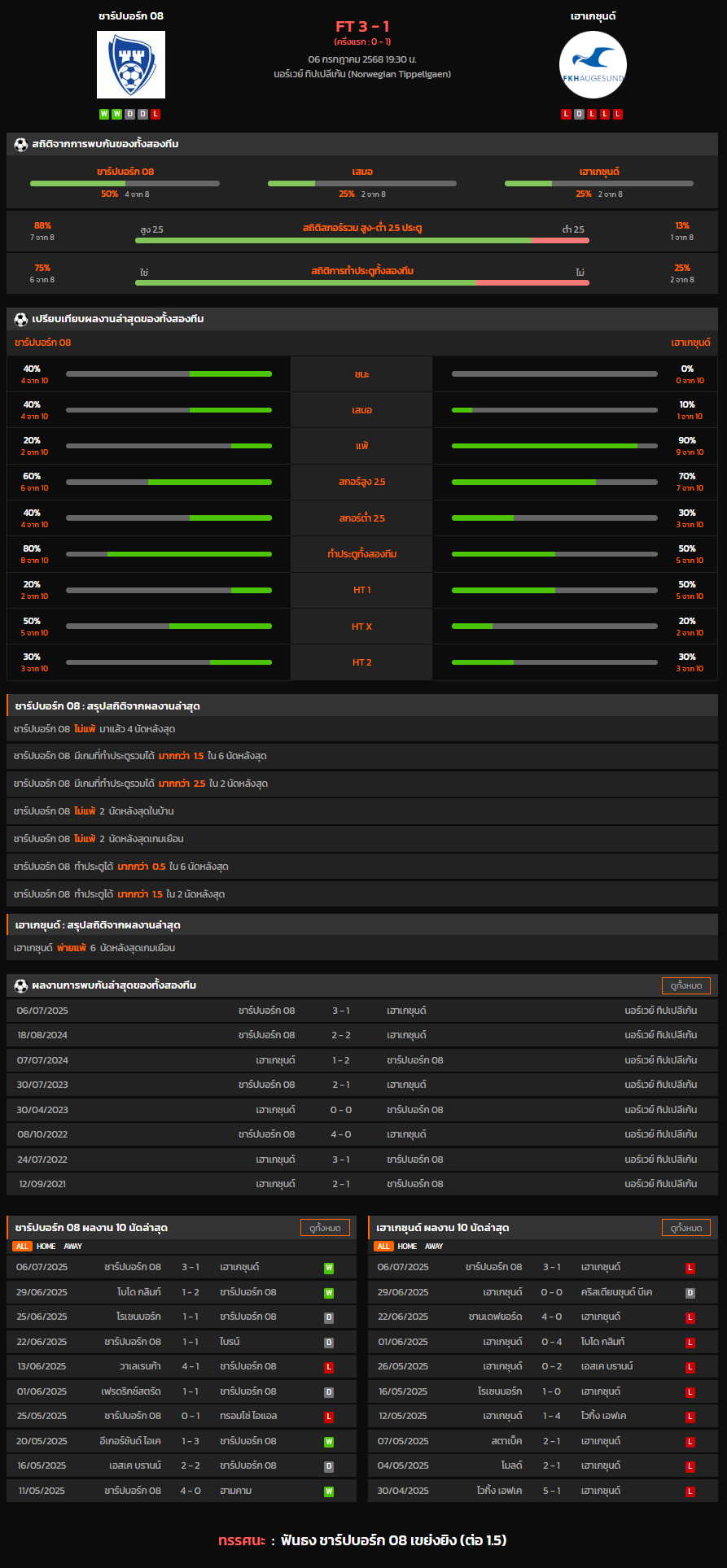Click the soccer ball icon beside เปรียบเทียบผลงานล่าสุดของทั้งสองทีม

pyautogui.click(x=21, y=319)
